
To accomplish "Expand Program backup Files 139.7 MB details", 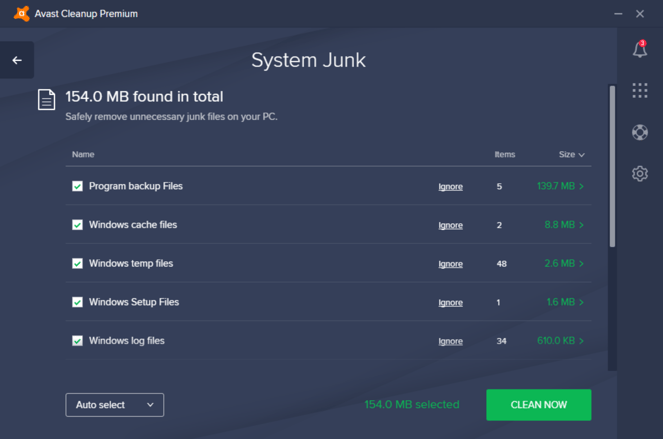I will 560,186.
